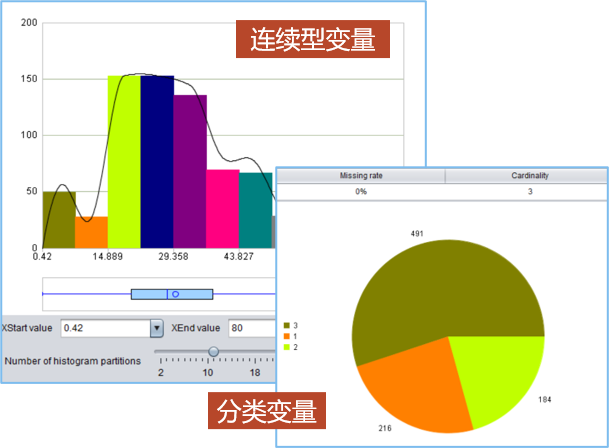Viewport: 609px width, 448px height.
Task: Click the orange legend swatch for category 1
Action: point(287,336)
